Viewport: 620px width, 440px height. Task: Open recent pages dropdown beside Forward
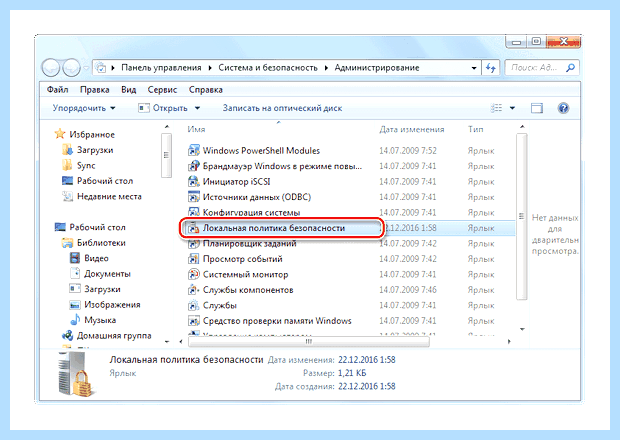(86, 68)
